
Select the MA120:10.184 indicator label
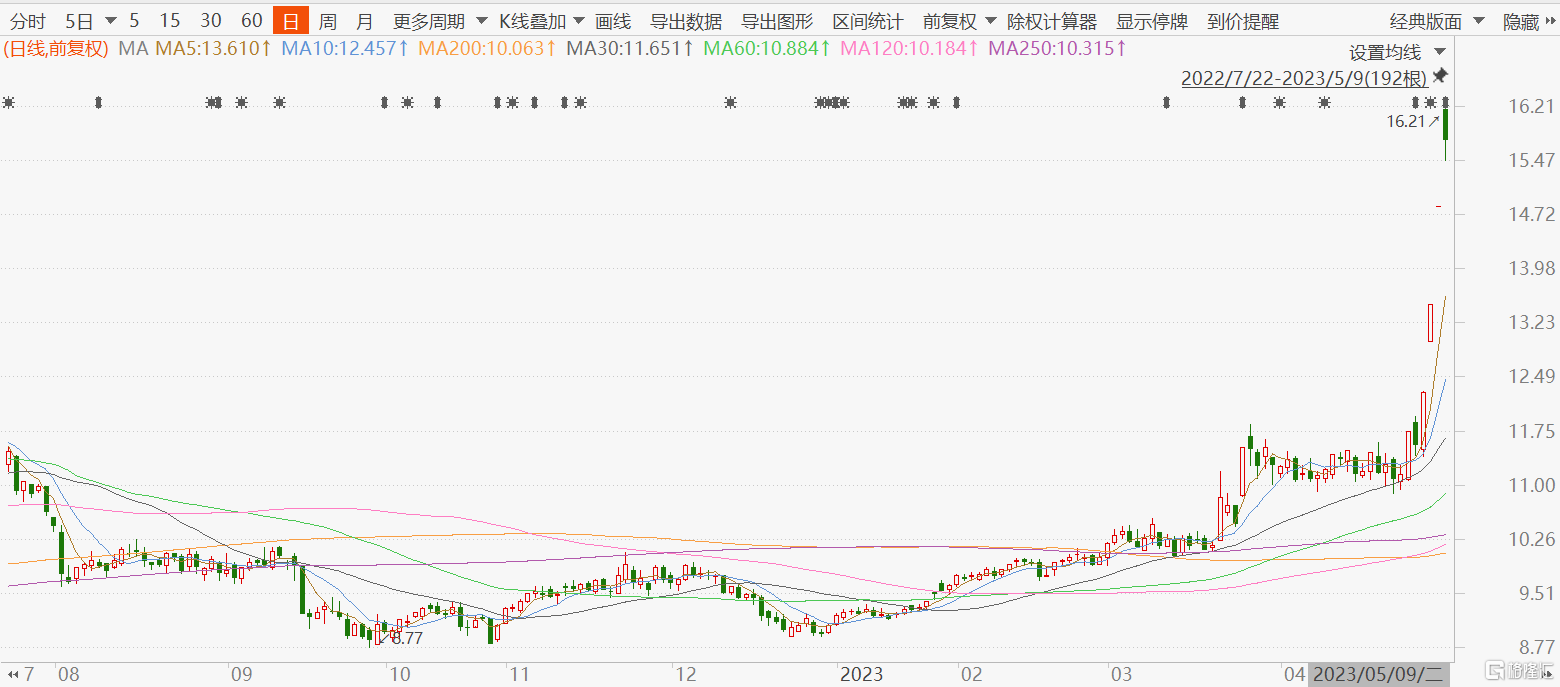click(908, 48)
